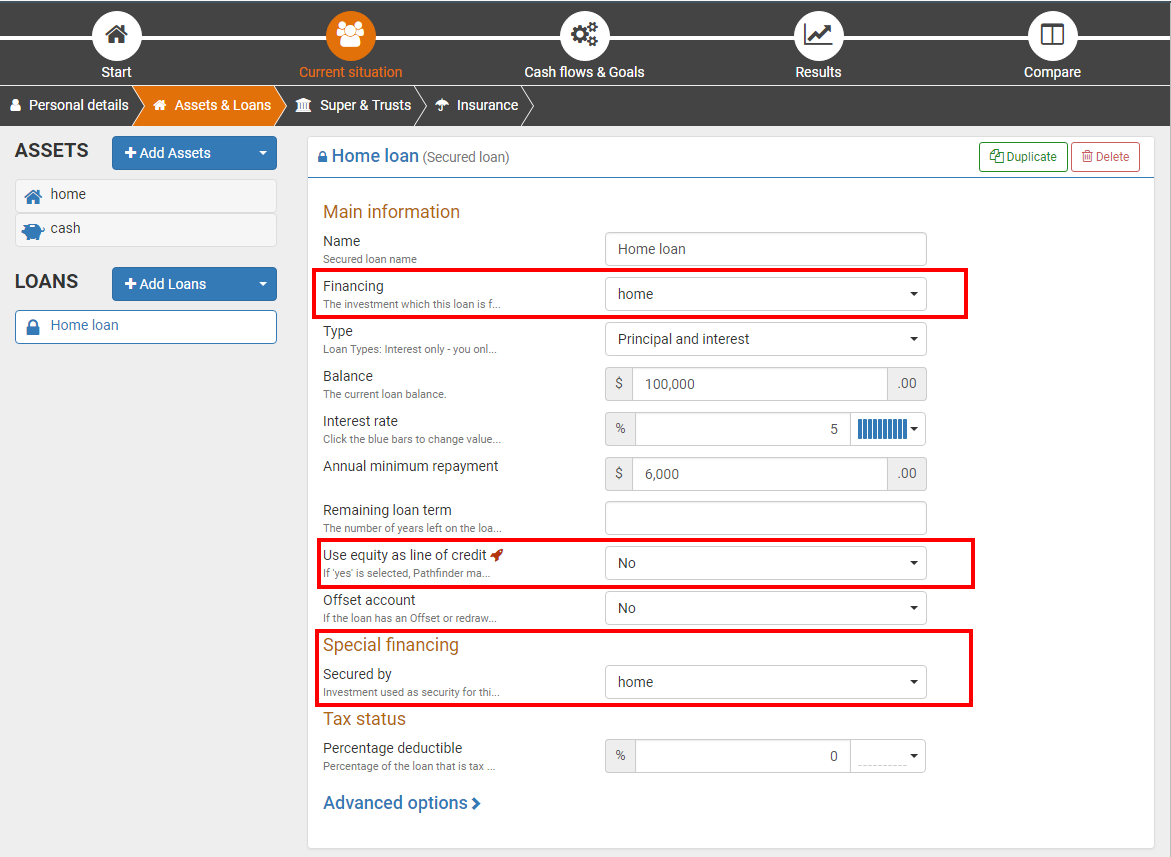The height and width of the screenshot is (857, 1171).
Task: Open Use equity as line of credit dropdown
Action: click(x=765, y=563)
